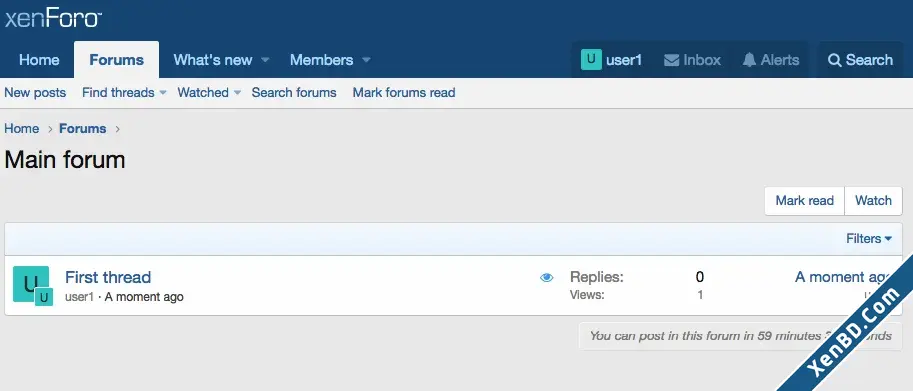Viewport: 913px width, 391px height.
Task: Expand the Watched dropdown arrow
Action: (x=237, y=93)
